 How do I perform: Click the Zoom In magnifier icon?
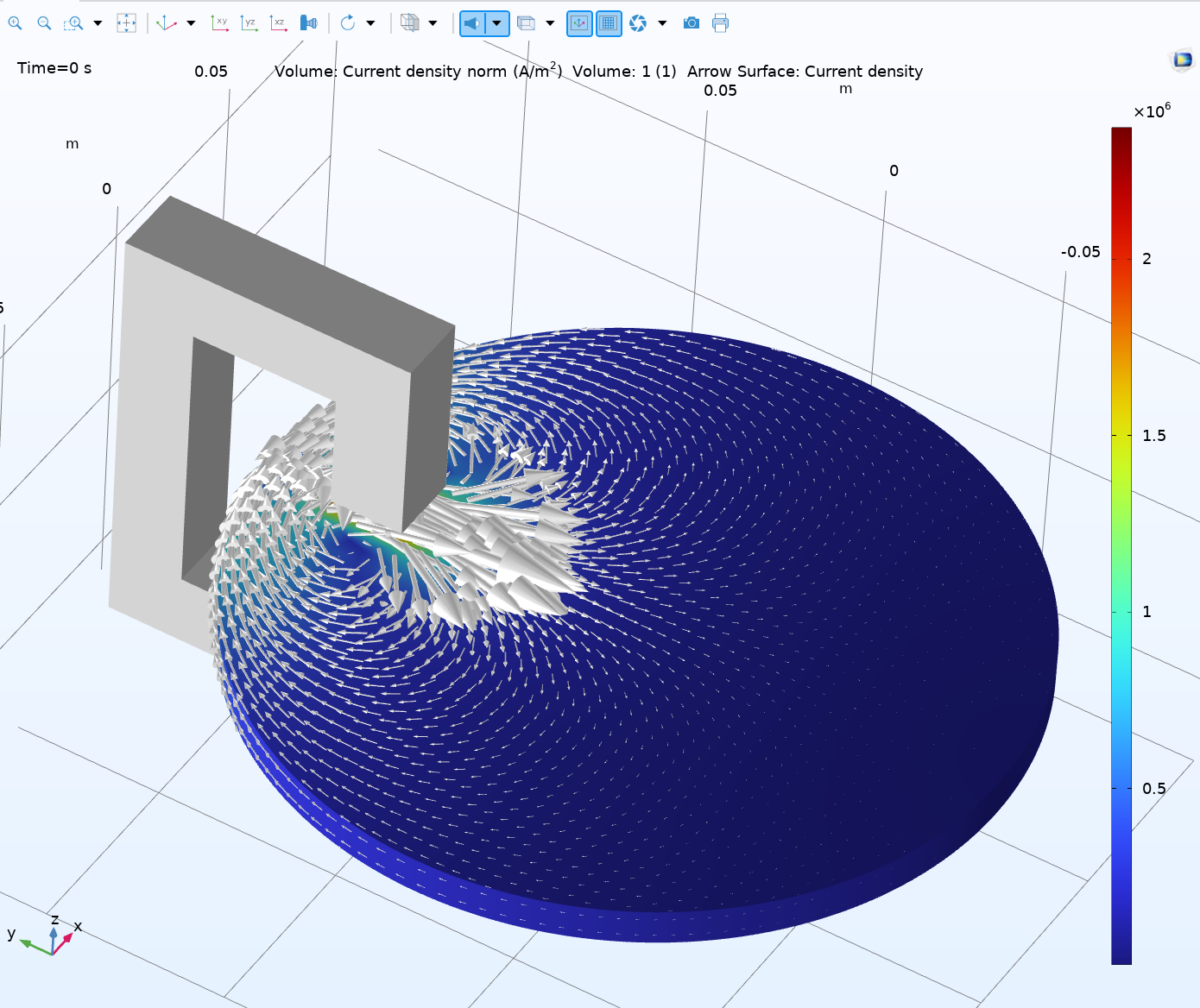(14, 23)
